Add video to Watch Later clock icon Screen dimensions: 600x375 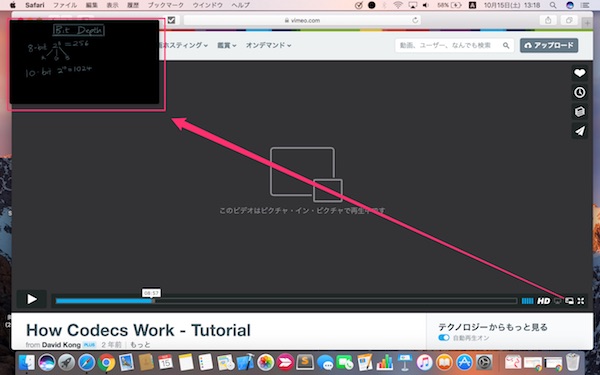click(x=580, y=92)
